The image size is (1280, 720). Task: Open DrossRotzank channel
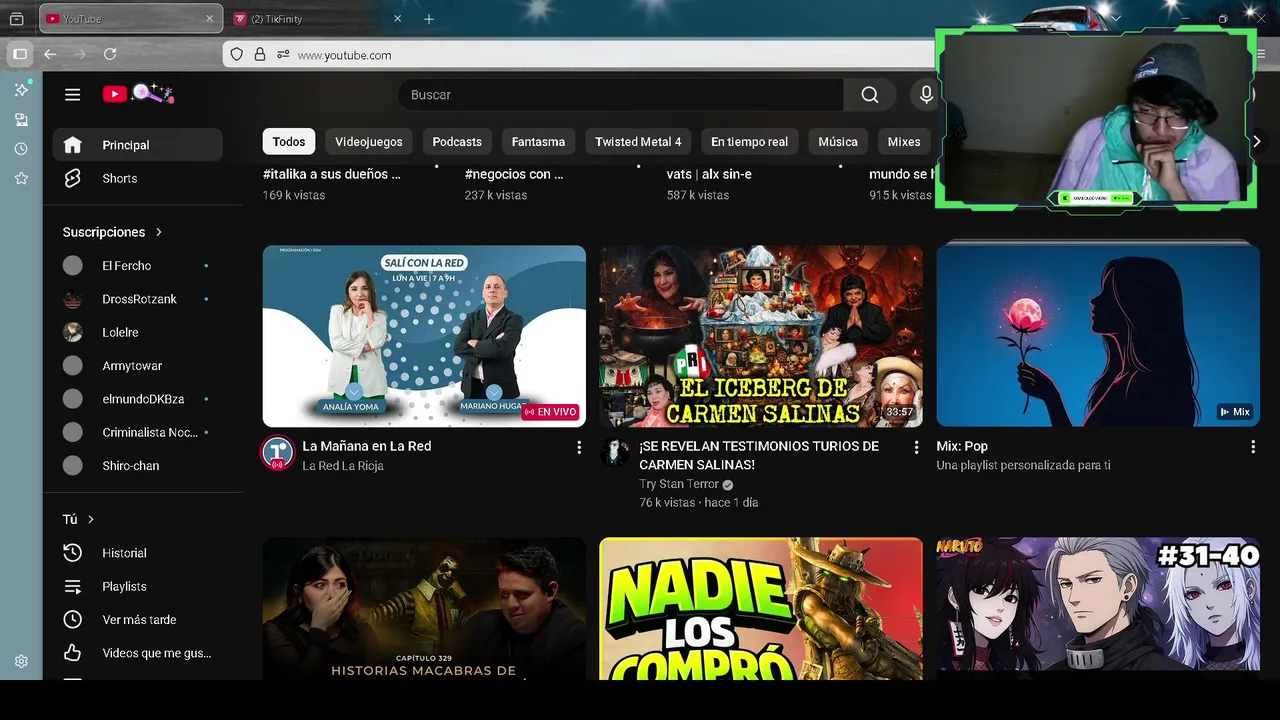(x=138, y=299)
